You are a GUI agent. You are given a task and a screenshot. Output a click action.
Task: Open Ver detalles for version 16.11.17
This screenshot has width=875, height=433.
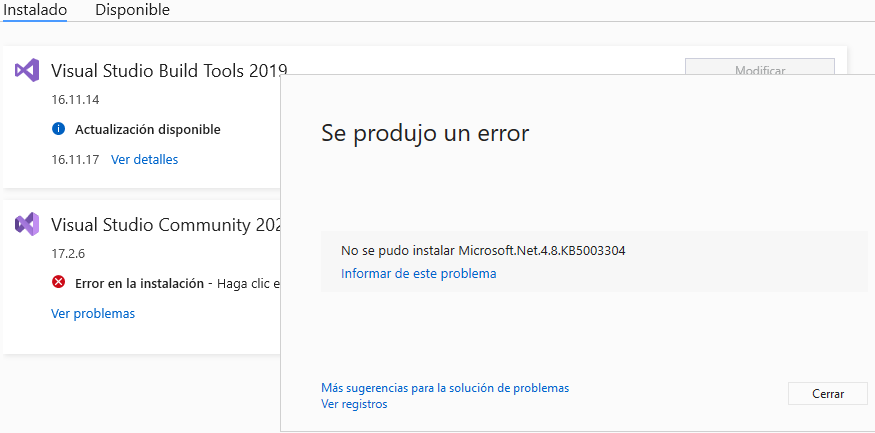click(x=145, y=160)
